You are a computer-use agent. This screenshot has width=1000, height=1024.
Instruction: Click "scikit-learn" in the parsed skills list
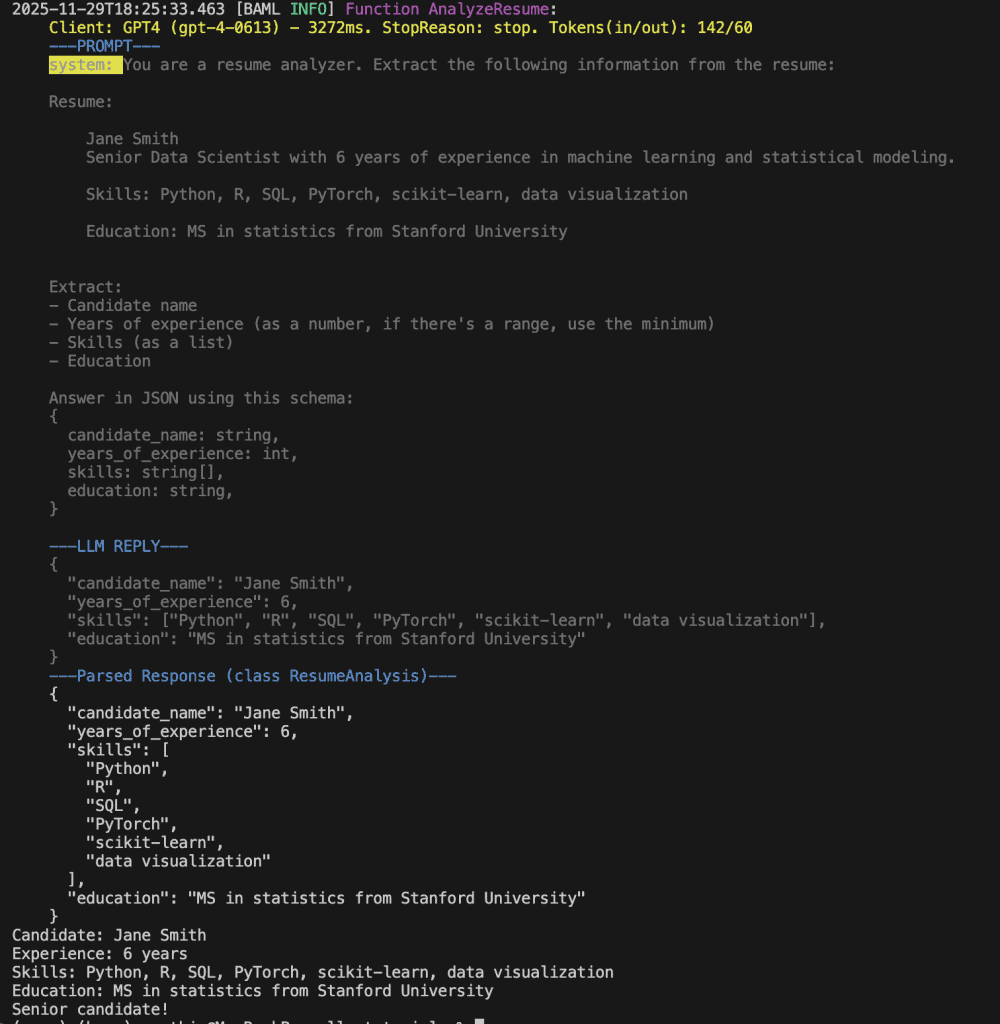[x=155, y=843]
